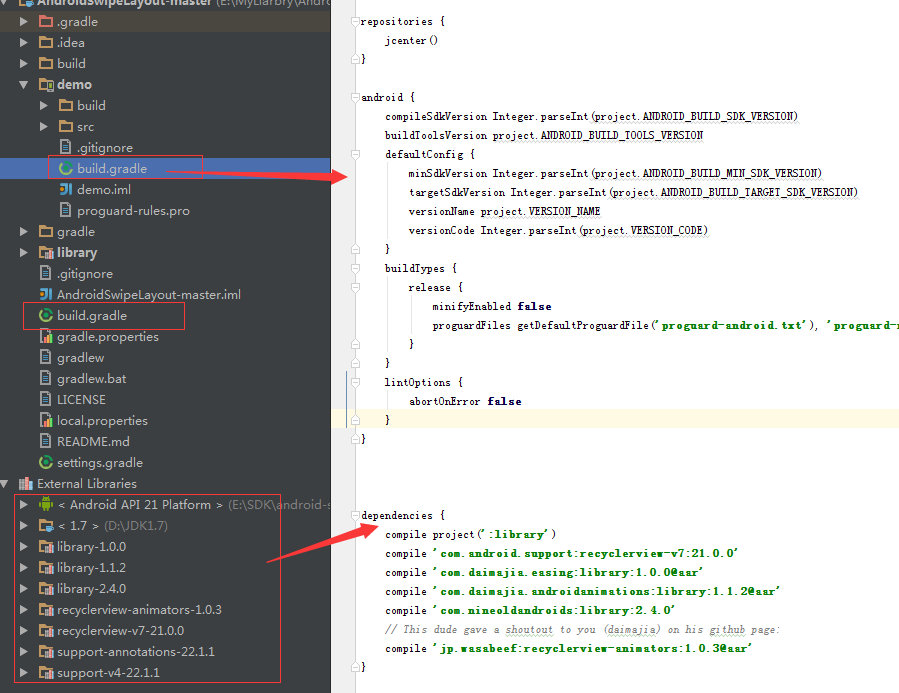Click the recyclerview-v7:21.0.0 dependency string

tap(585, 553)
